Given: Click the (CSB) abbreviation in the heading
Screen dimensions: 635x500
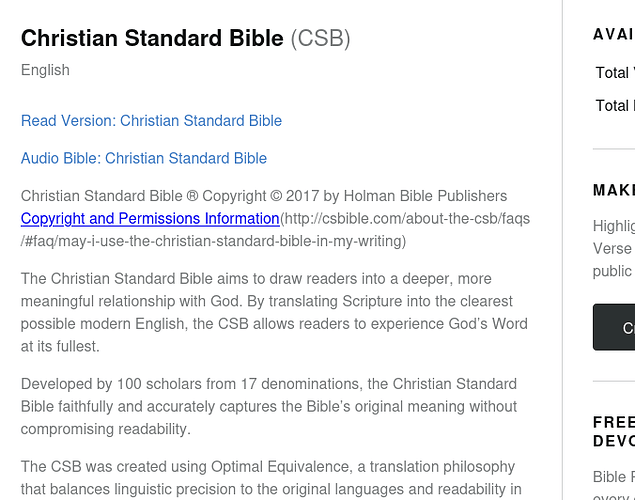Looking at the screenshot, I should pyautogui.click(x=320, y=38).
